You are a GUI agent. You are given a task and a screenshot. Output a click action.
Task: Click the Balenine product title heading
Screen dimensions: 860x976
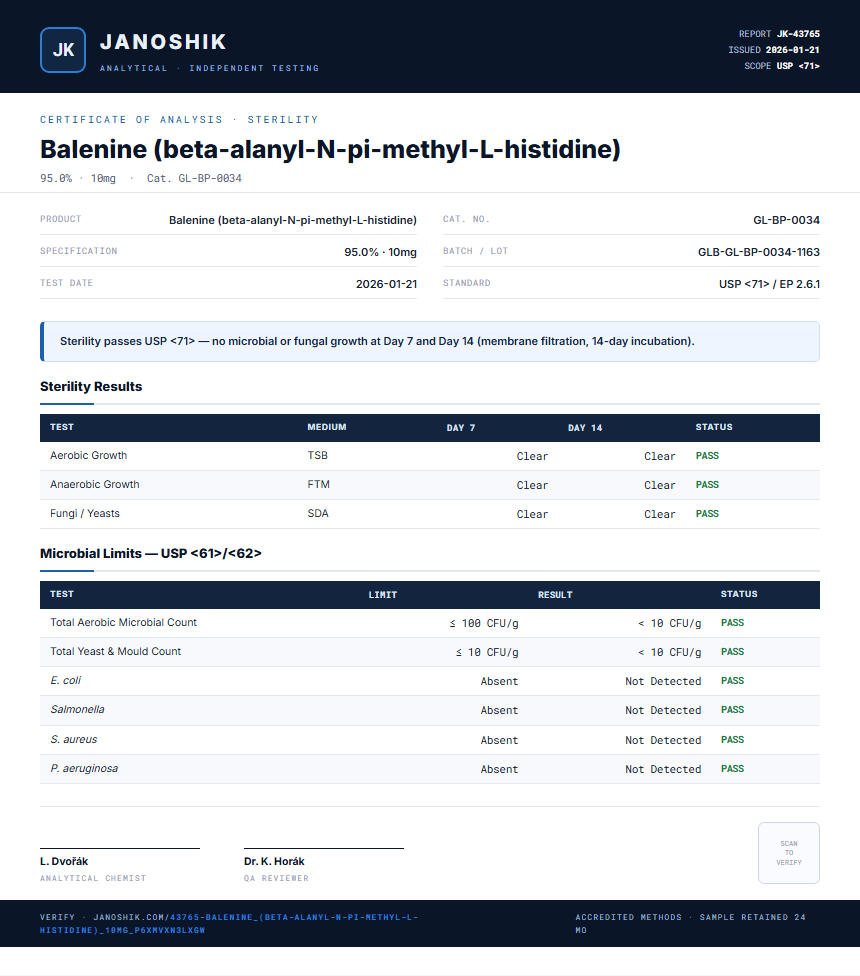[330, 149]
